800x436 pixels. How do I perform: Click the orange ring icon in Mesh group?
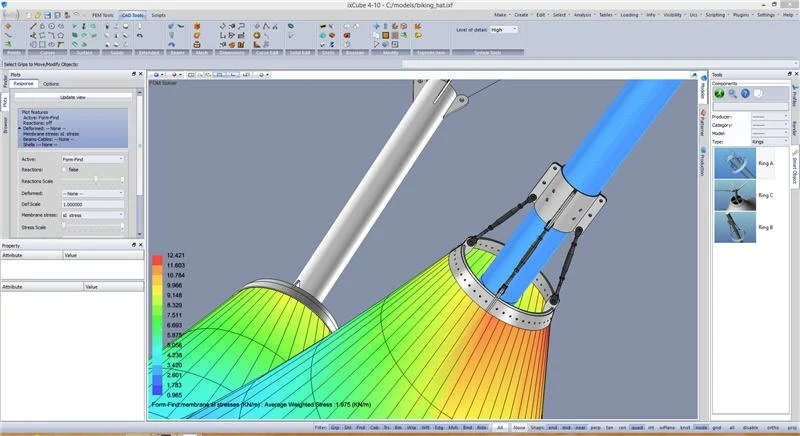click(197, 36)
